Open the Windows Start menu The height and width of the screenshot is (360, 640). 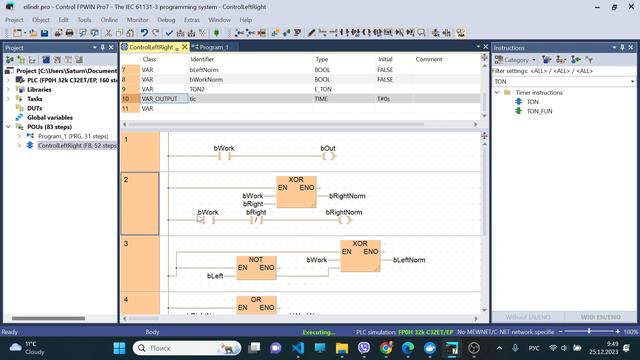(x=120, y=348)
